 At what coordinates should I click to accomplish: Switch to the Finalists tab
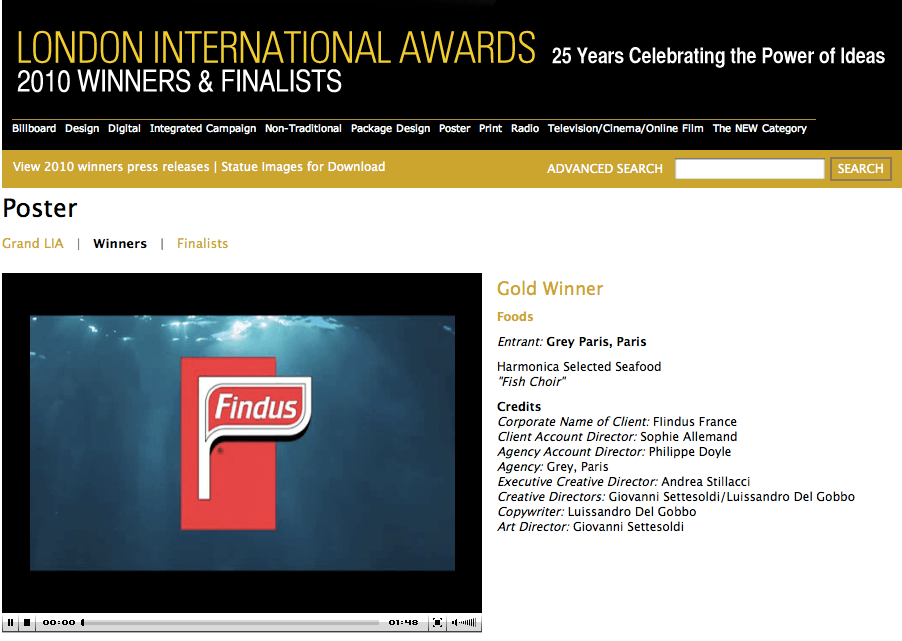pos(202,243)
